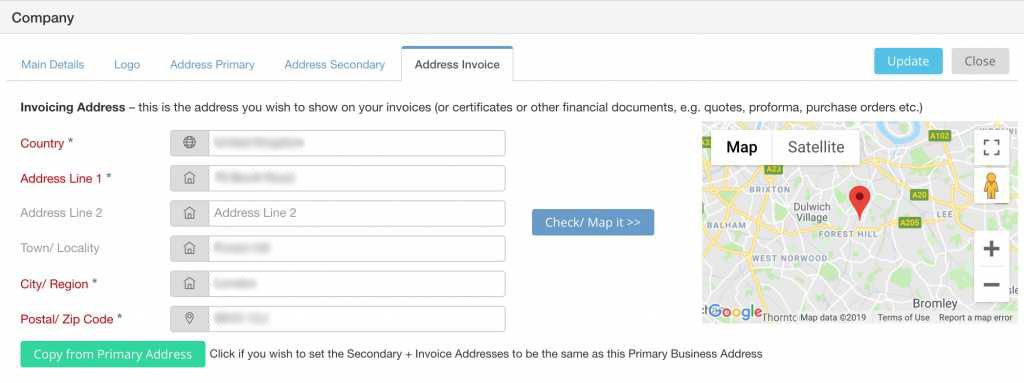The height and width of the screenshot is (383, 1024).
Task: Click the house icon for Address Line 2
Action: [189, 213]
